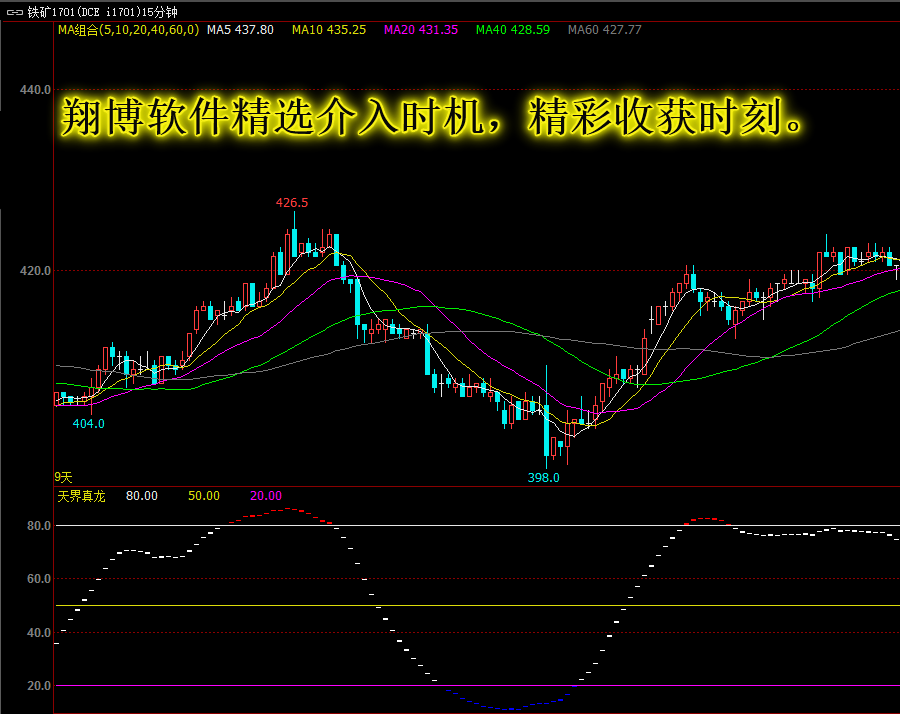Click the 40.0 oscillator axis label
Image resolution: width=900 pixels, height=714 pixels.
click(x=39, y=632)
